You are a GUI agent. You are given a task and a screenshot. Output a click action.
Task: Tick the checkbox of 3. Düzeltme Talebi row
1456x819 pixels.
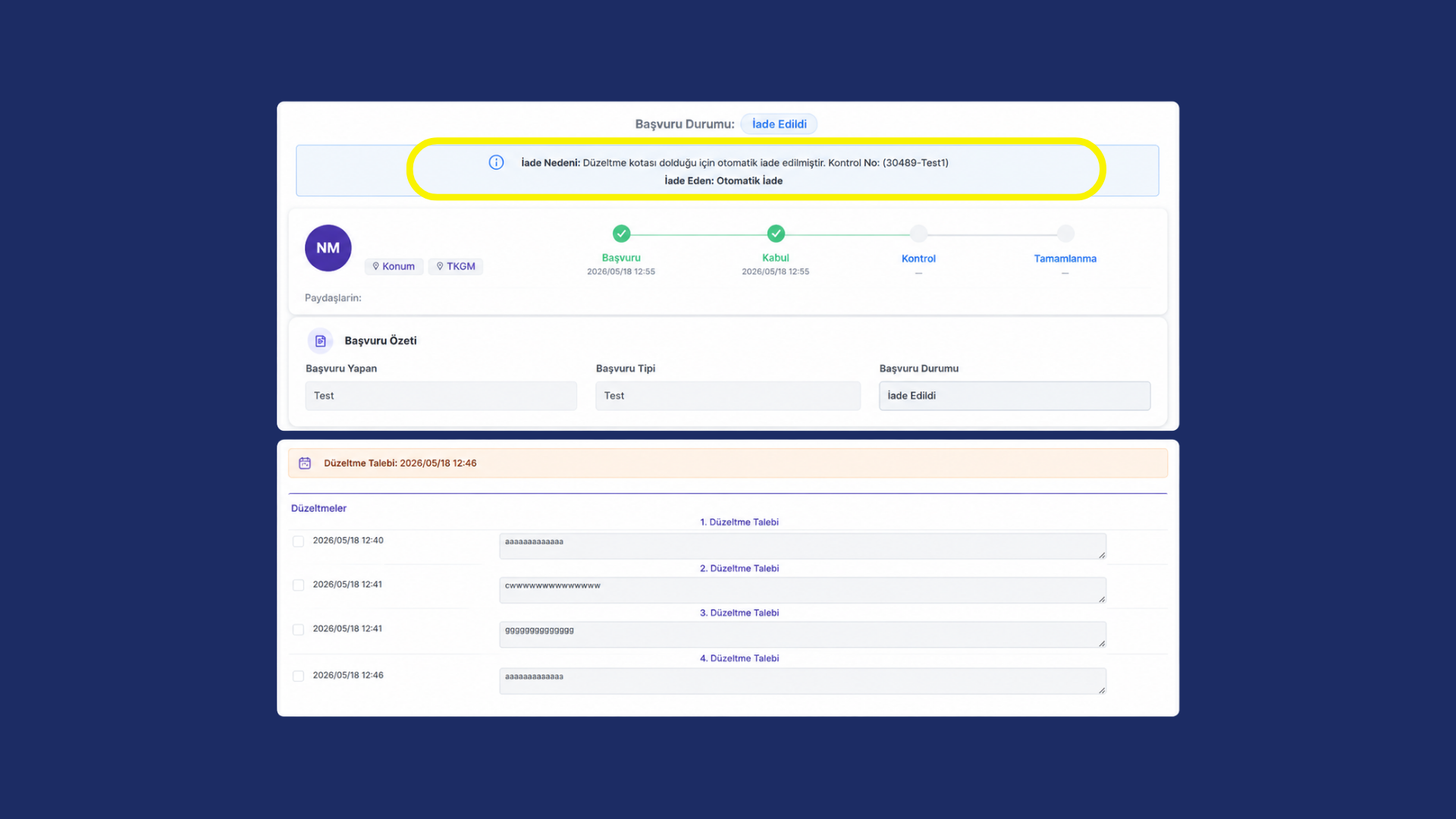click(298, 629)
